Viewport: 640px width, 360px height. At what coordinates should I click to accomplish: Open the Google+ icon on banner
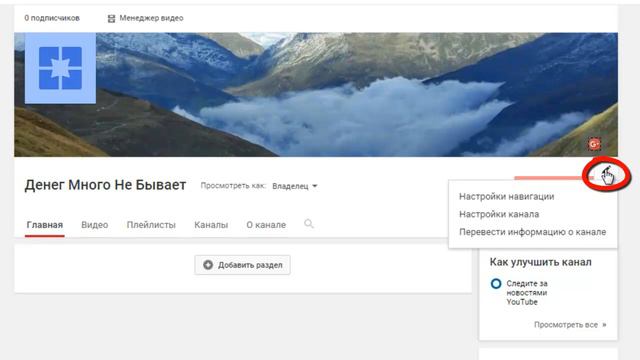(594, 144)
